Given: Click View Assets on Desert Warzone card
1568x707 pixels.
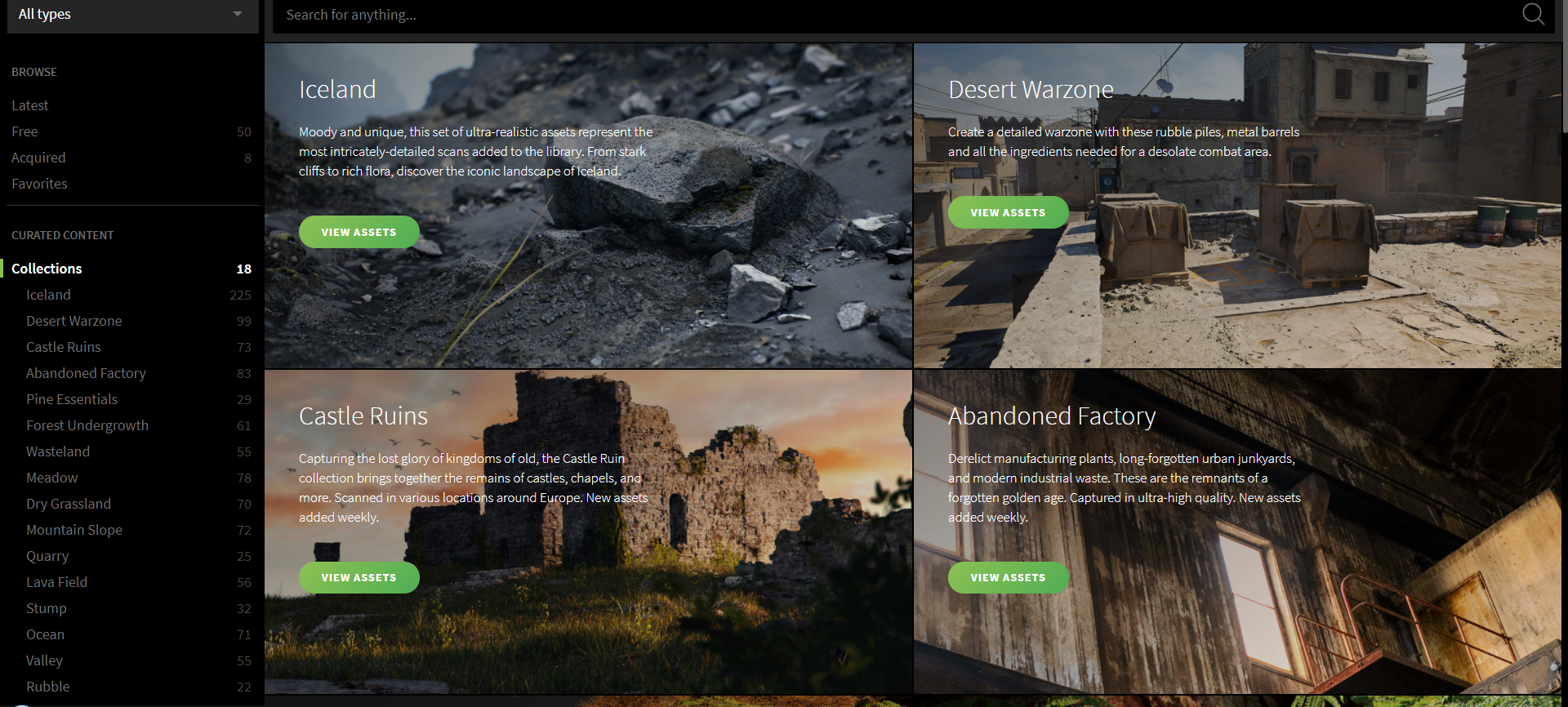Looking at the screenshot, I should coord(1009,212).
